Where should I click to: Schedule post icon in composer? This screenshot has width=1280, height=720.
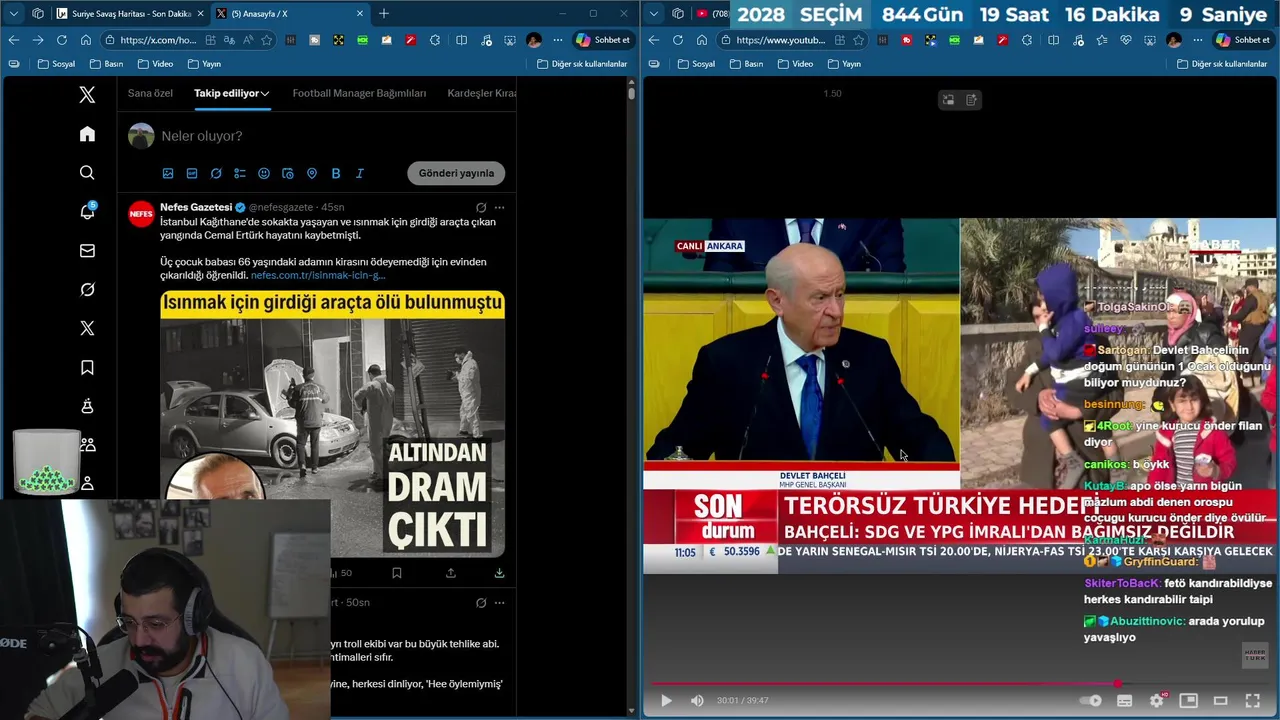click(288, 173)
